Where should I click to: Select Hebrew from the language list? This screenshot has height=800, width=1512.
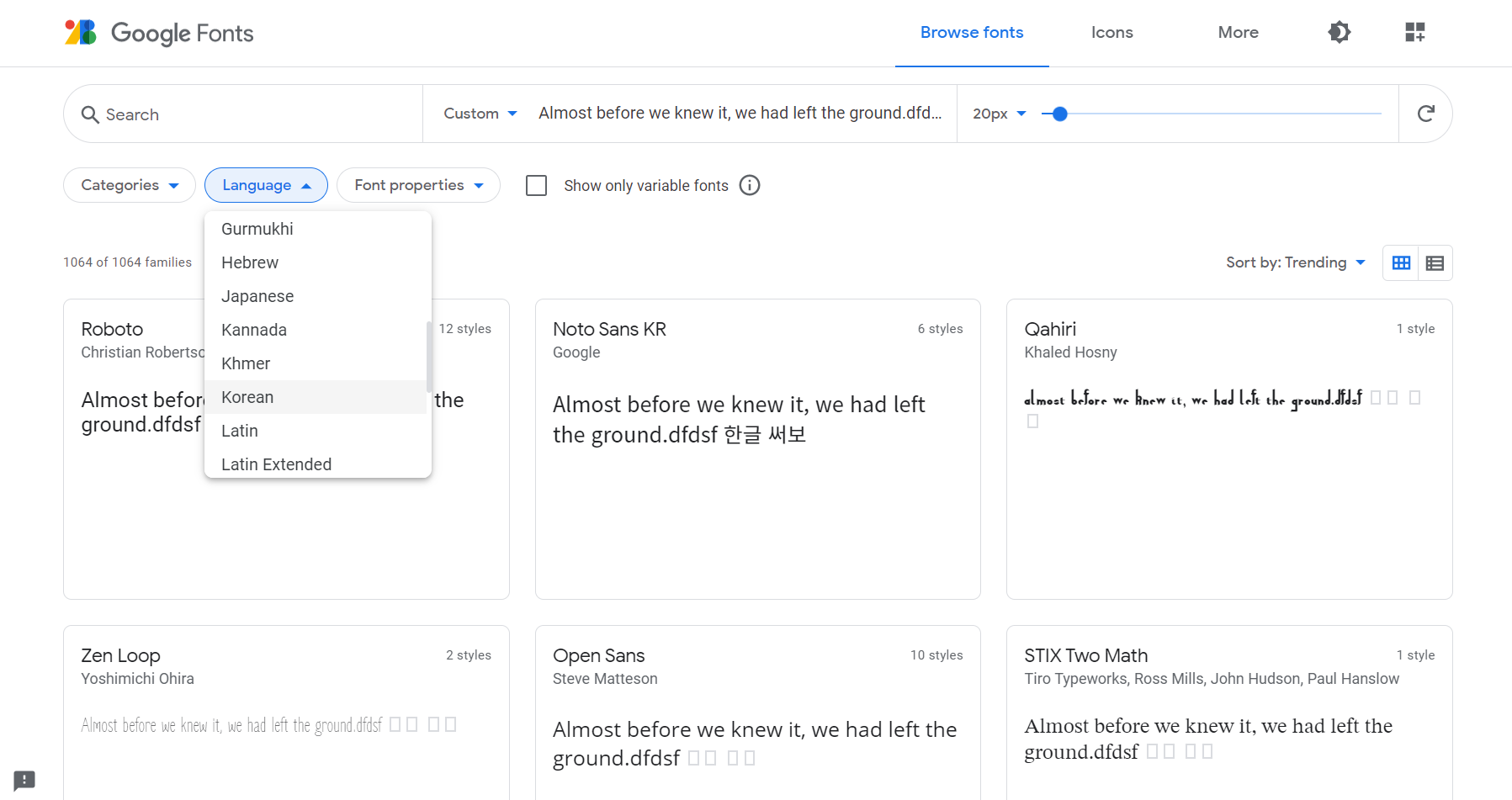(x=316, y=262)
